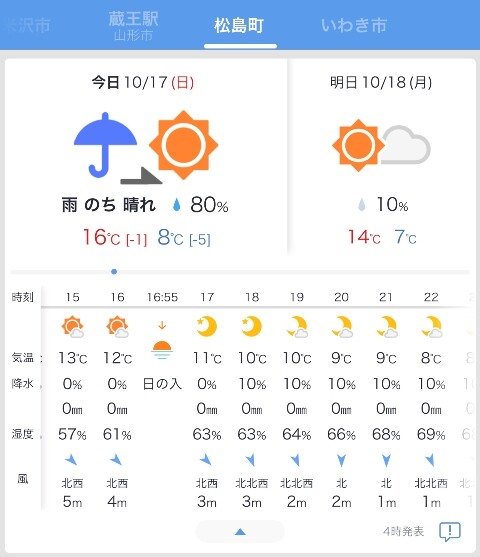Viewport: 480px width, 557px height.
Task: Tap the 4時発表 issue time label
Action: 403,531
